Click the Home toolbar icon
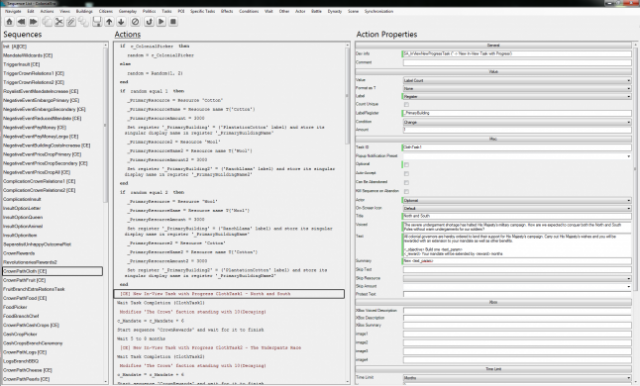Image resolution: width=640 pixels, height=386 pixels. (9, 22)
